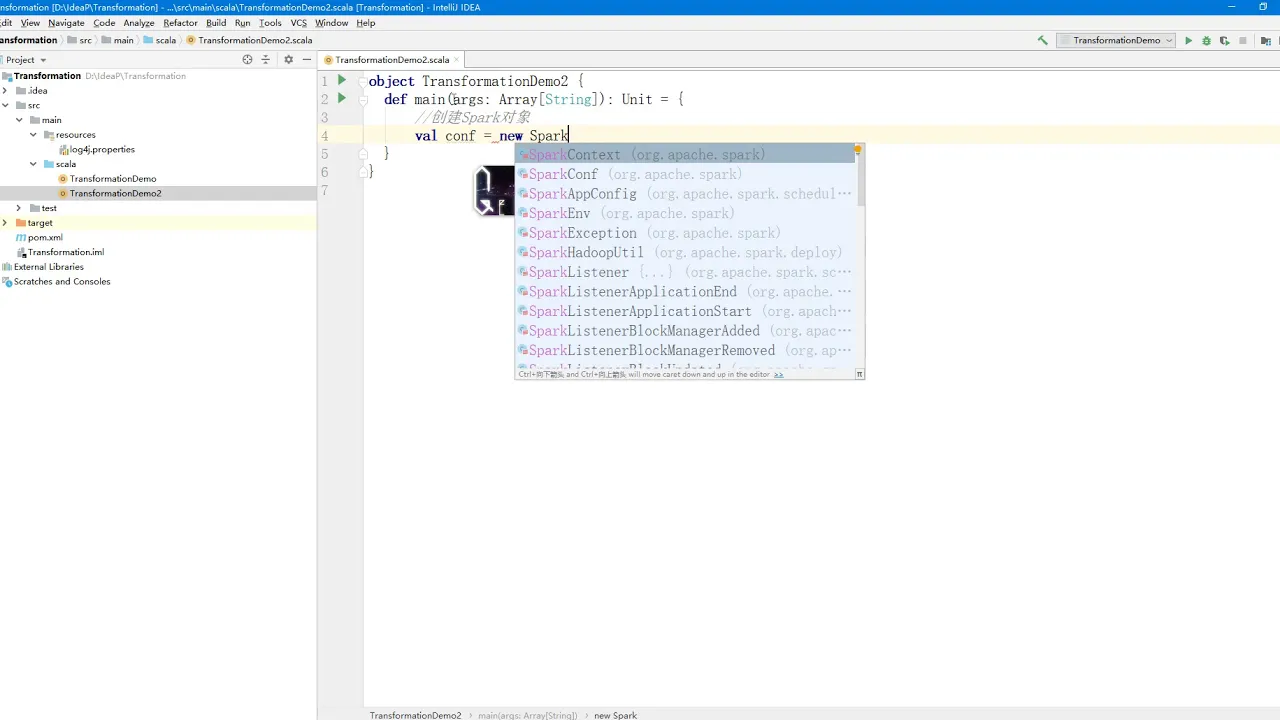Open Project Structure icon in top toolbar
The image size is (1280, 720).
click(x=1266, y=41)
